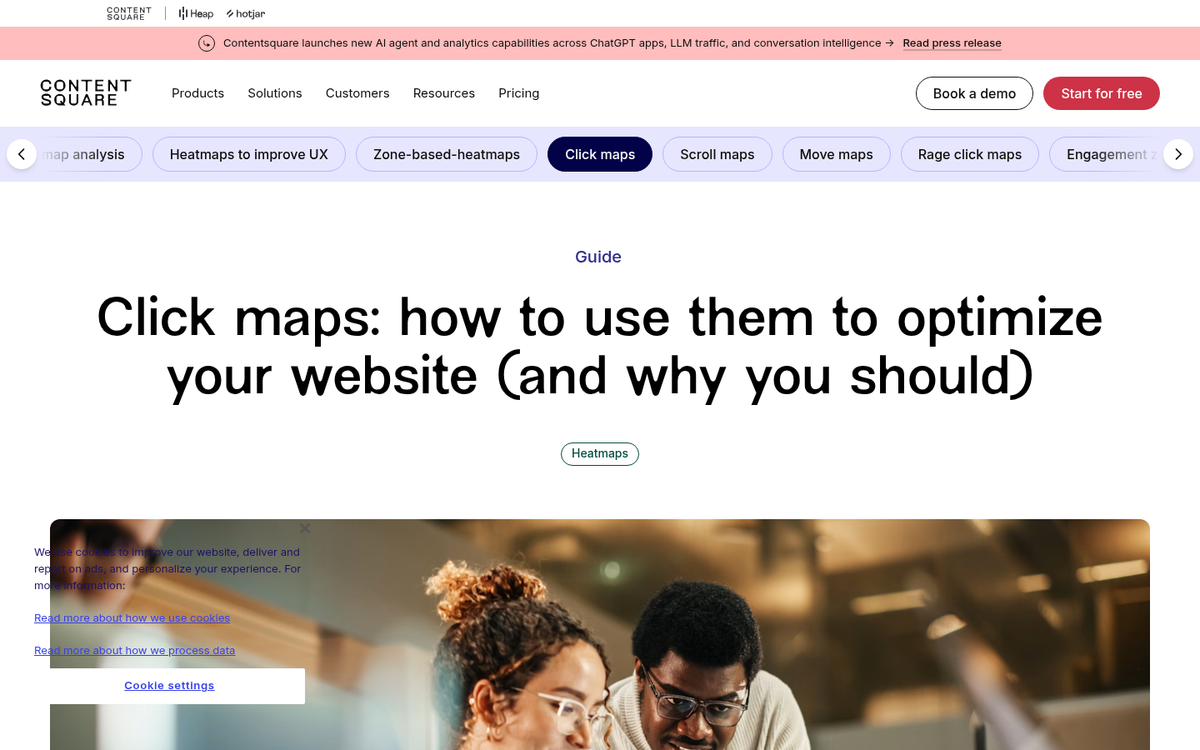The height and width of the screenshot is (750, 1200).
Task: Click the clock icon in the announcement banner
Action: point(207,43)
